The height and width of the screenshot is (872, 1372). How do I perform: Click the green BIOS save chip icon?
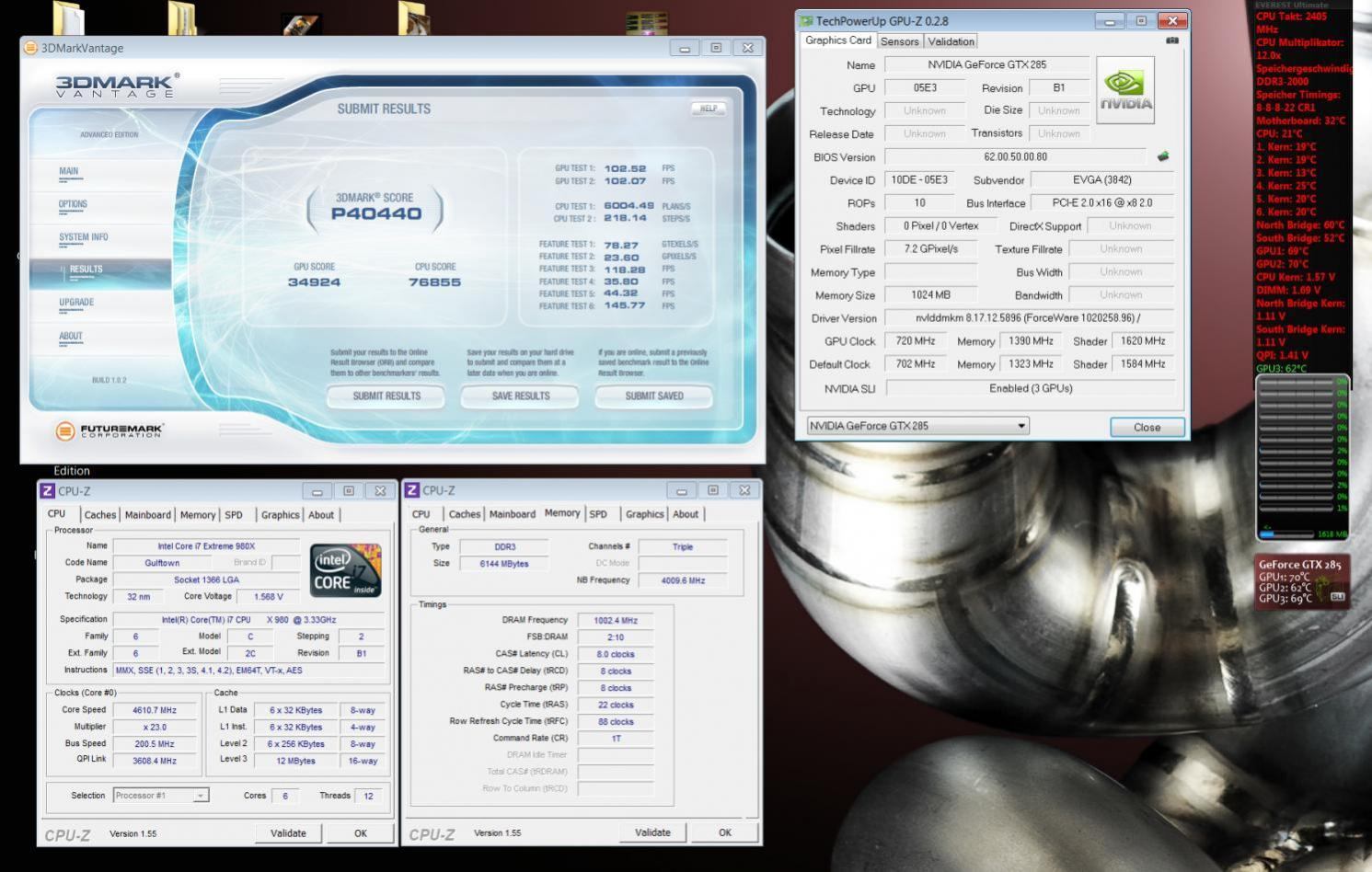click(x=1163, y=156)
